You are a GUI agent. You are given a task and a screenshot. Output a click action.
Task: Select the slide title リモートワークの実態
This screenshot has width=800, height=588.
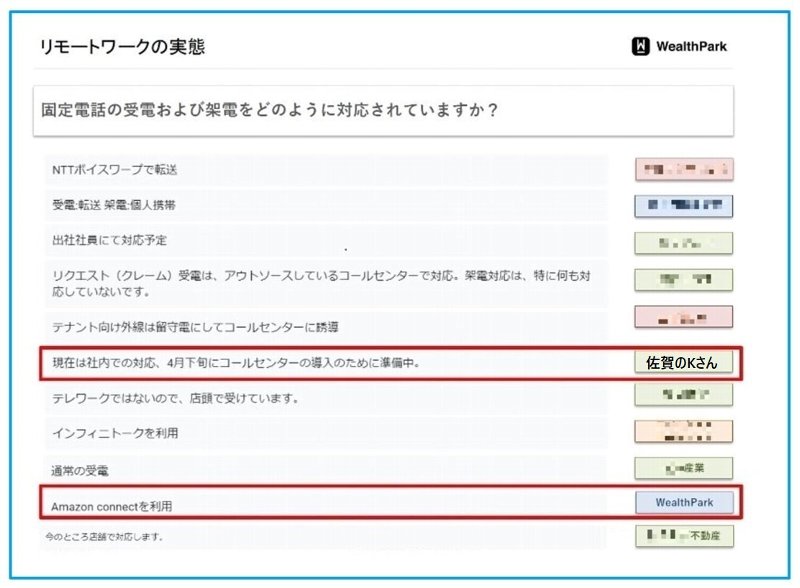click(x=122, y=46)
